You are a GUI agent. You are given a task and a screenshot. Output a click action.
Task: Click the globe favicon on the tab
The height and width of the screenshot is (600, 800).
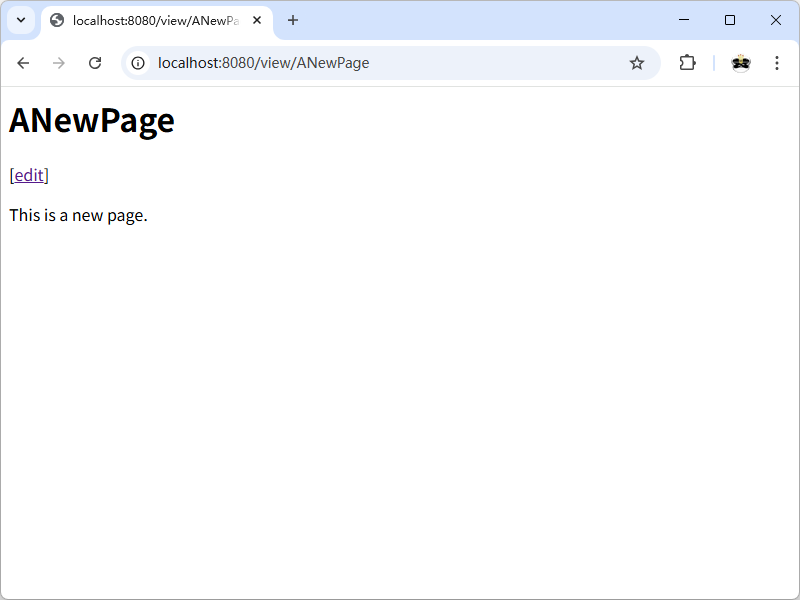click(57, 20)
